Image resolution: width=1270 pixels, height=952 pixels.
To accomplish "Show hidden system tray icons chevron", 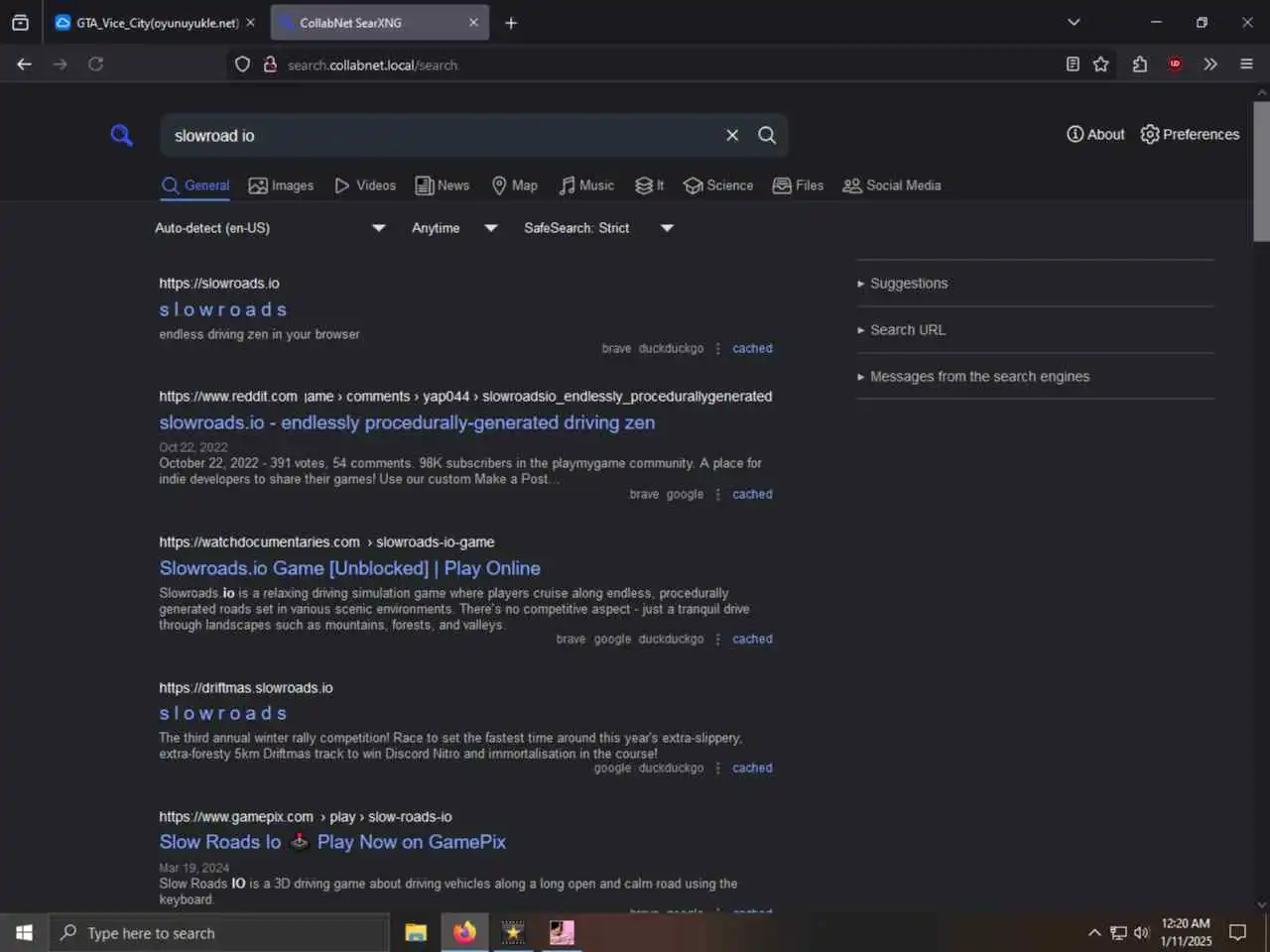I will click(1094, 933).
